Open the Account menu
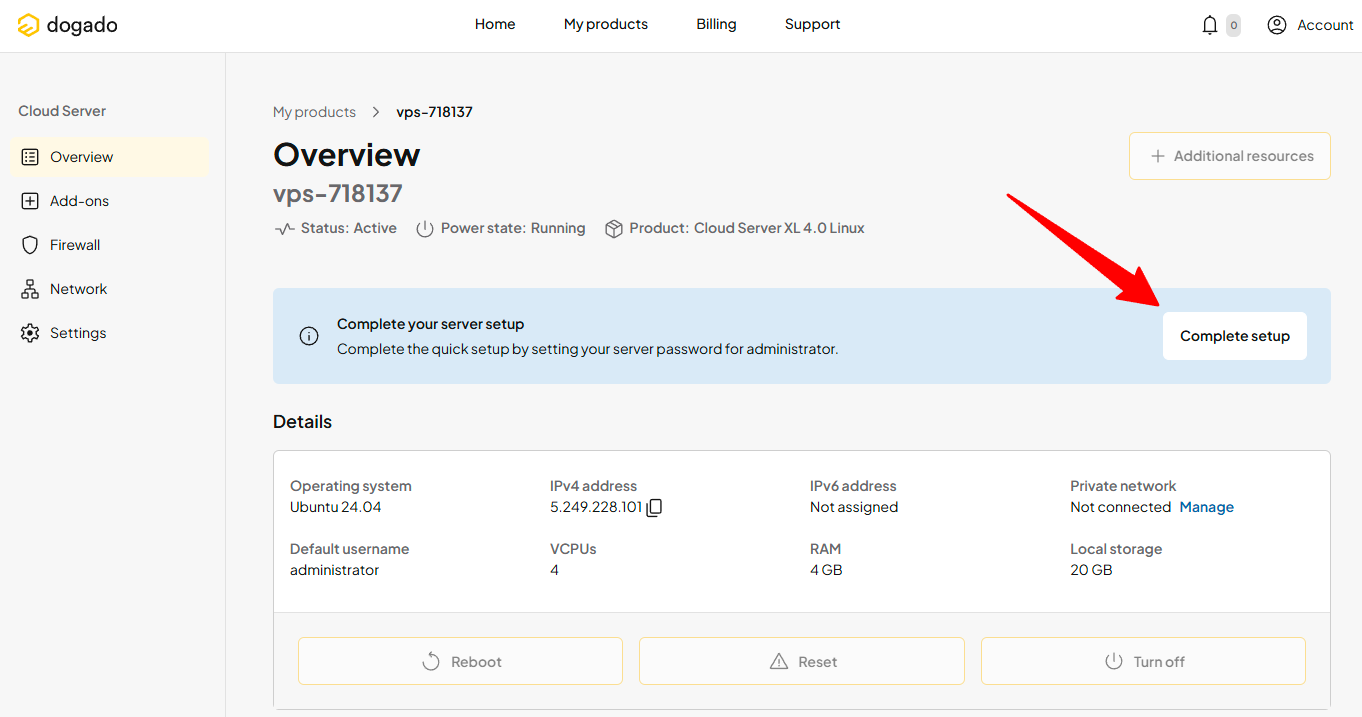1362x717 pixels. 1310,25
